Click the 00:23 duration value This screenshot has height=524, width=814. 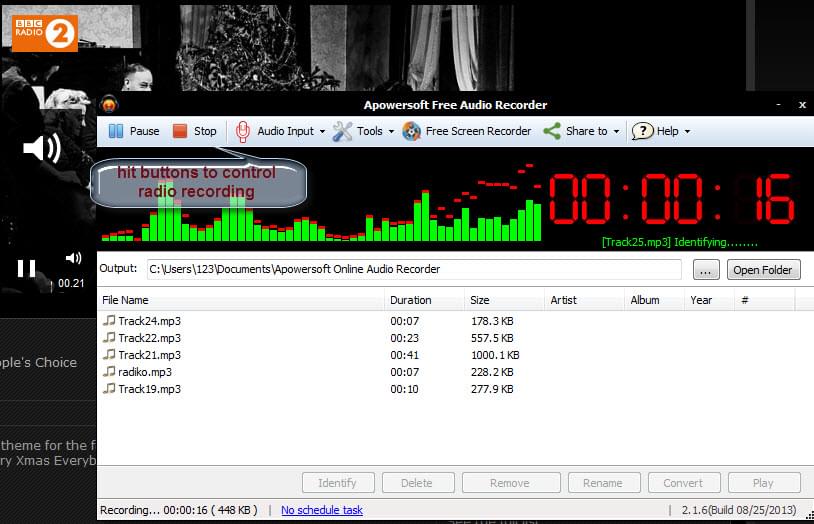click(x=404, y=338)
